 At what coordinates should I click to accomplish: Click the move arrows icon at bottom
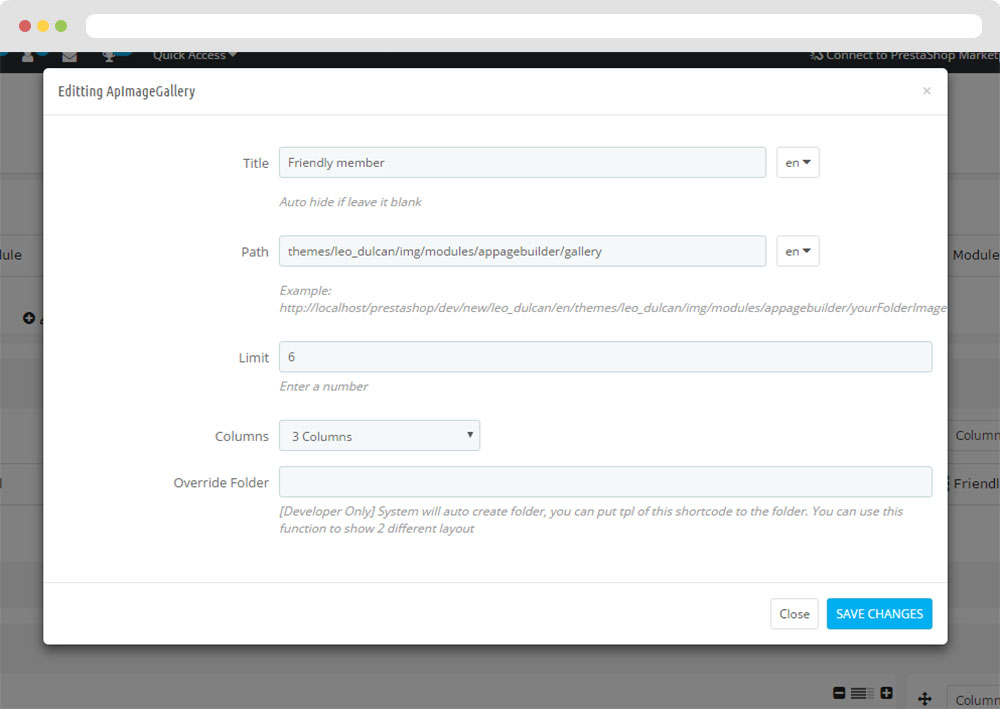tap(925, 699)
